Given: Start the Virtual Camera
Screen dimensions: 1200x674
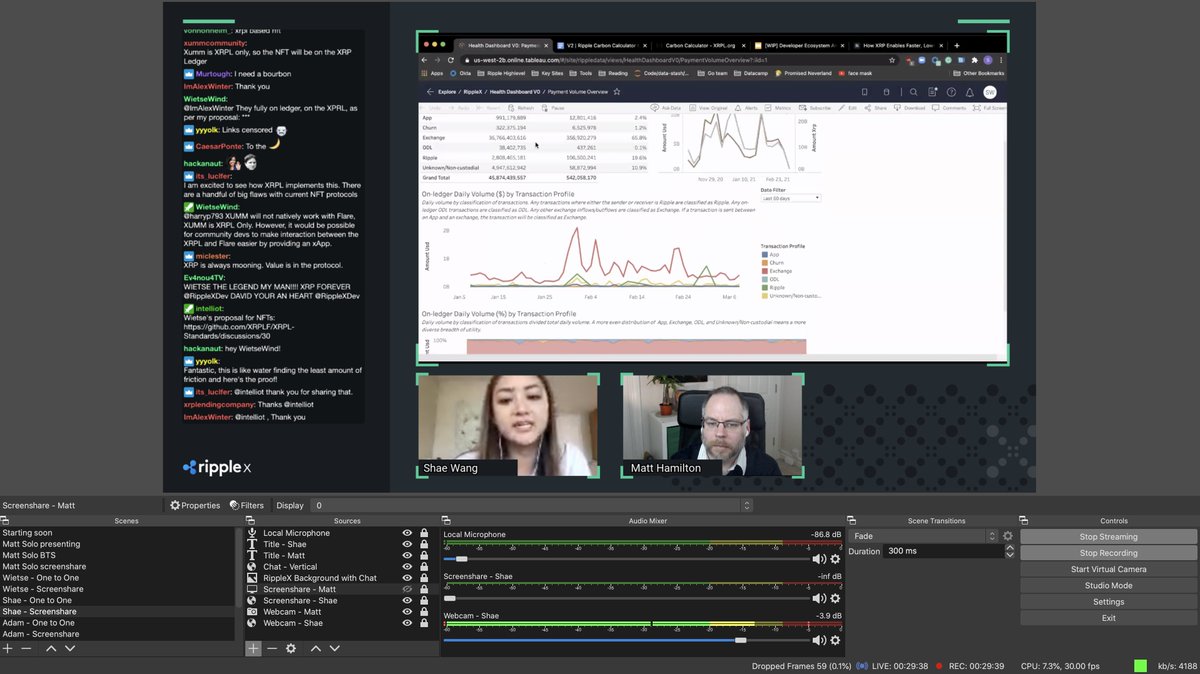Looking at the screenshot, I should [1108, 569].
